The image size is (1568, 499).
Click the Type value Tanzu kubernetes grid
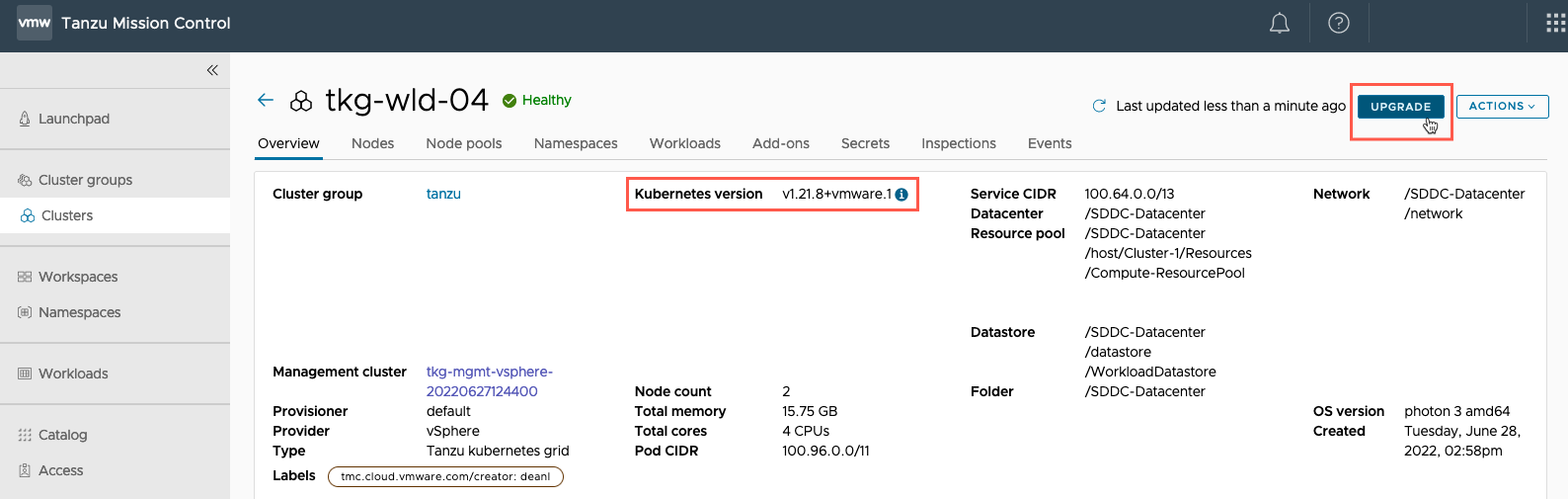pyautogui.click(x=498, y=451)
